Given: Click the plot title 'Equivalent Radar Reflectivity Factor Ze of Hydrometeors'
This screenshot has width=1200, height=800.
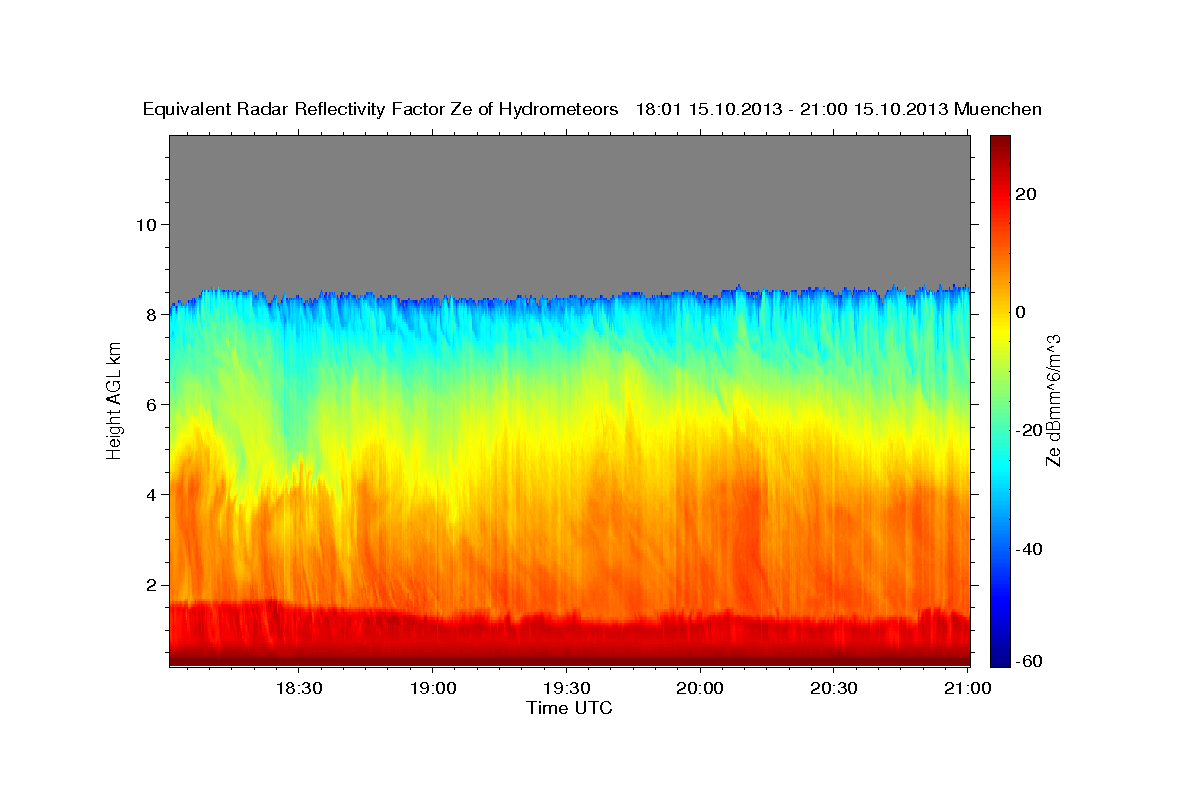Looking at the screenshot, I should (x=380, y=110).
